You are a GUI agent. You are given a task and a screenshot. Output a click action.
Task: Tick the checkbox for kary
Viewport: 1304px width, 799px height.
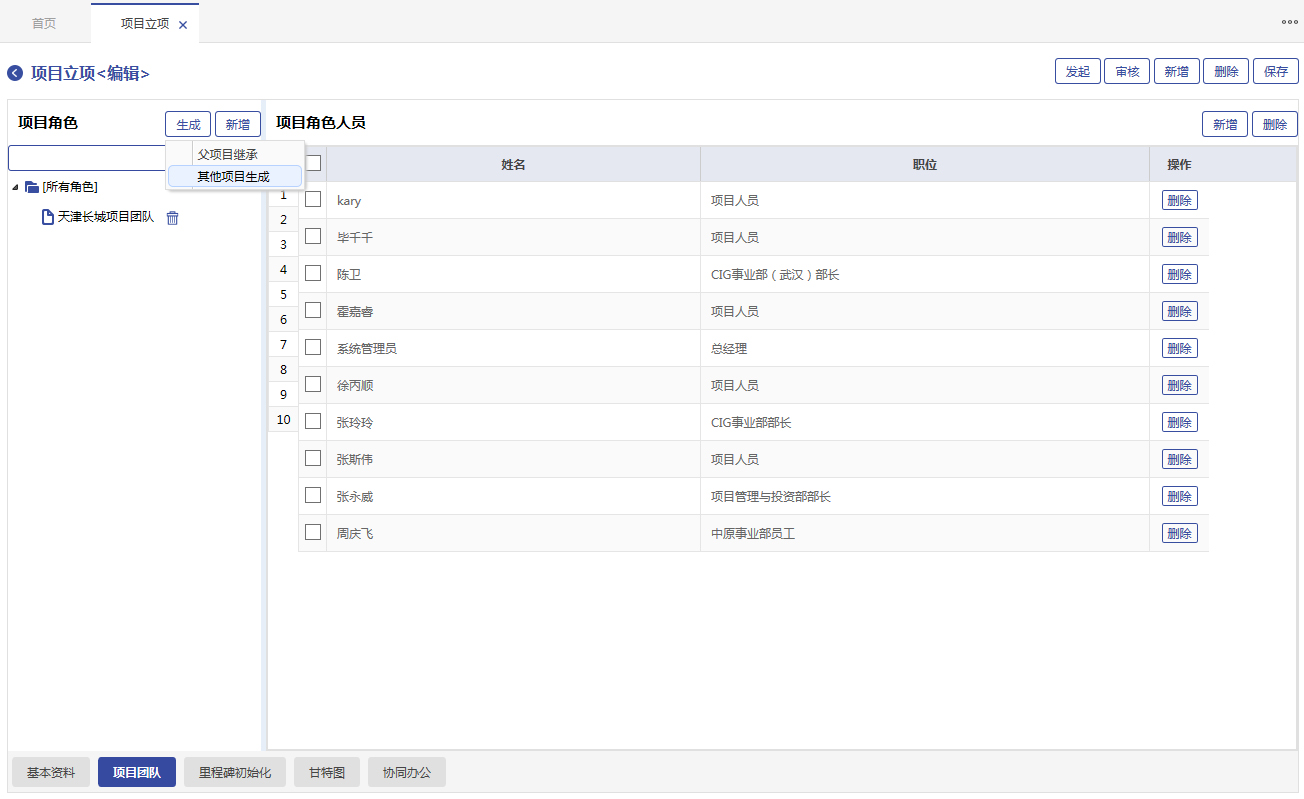(313, 199)
